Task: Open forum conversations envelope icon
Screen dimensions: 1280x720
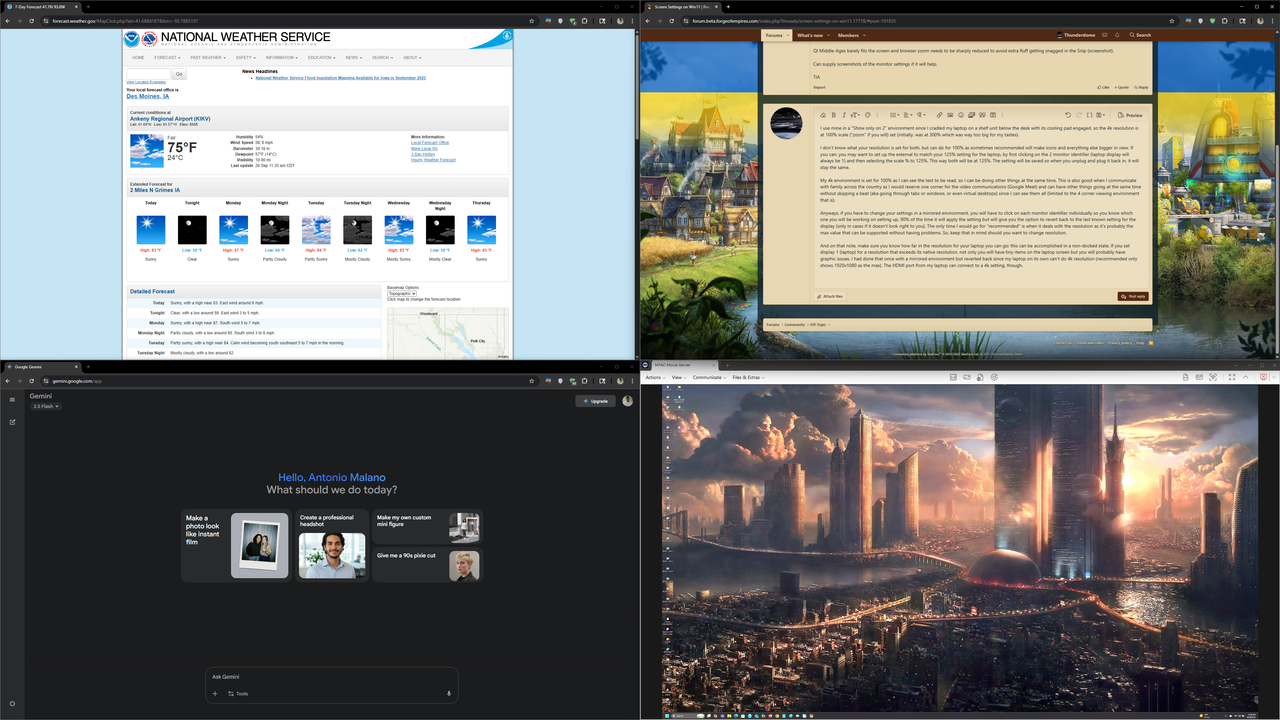Action: 1104,35
